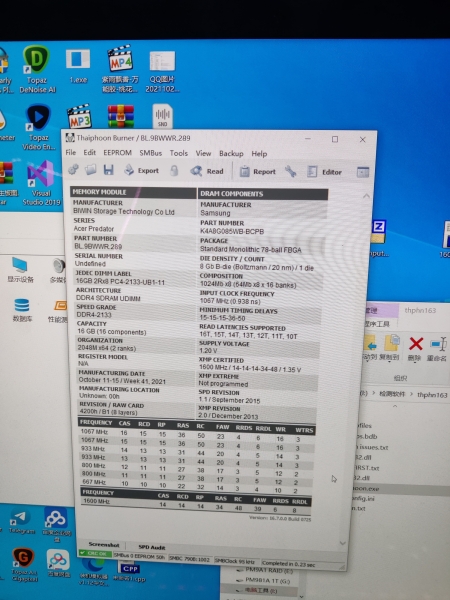
Task: Click the 16GB 2Rx8 PC4-2133-UB1-11 label
Action: coord(120,281)
